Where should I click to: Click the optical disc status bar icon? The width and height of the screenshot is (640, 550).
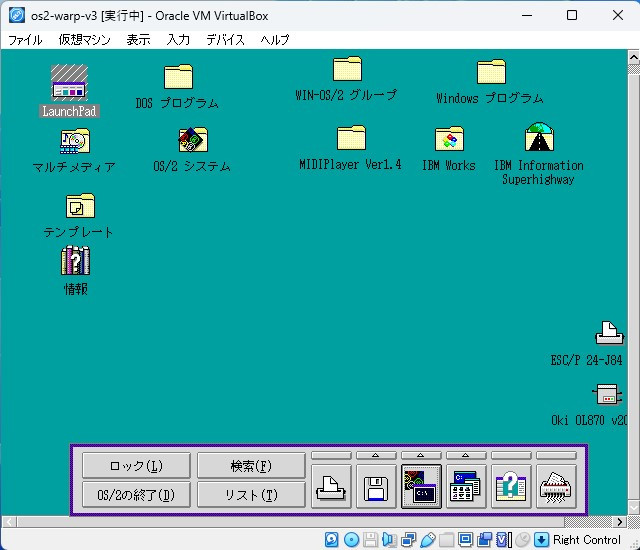coord(351,540)
